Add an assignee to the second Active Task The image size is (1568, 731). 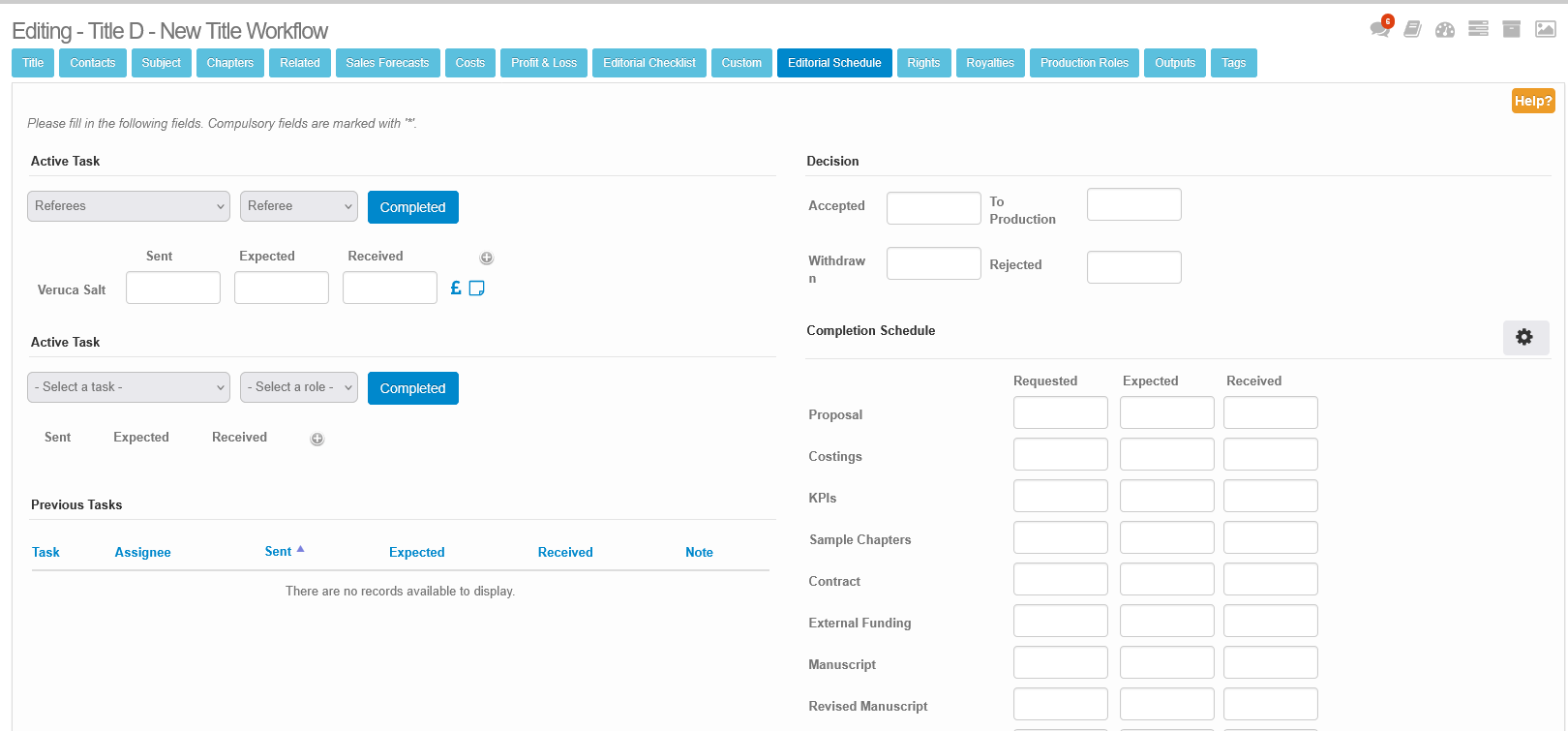click(x=317, y=439)
